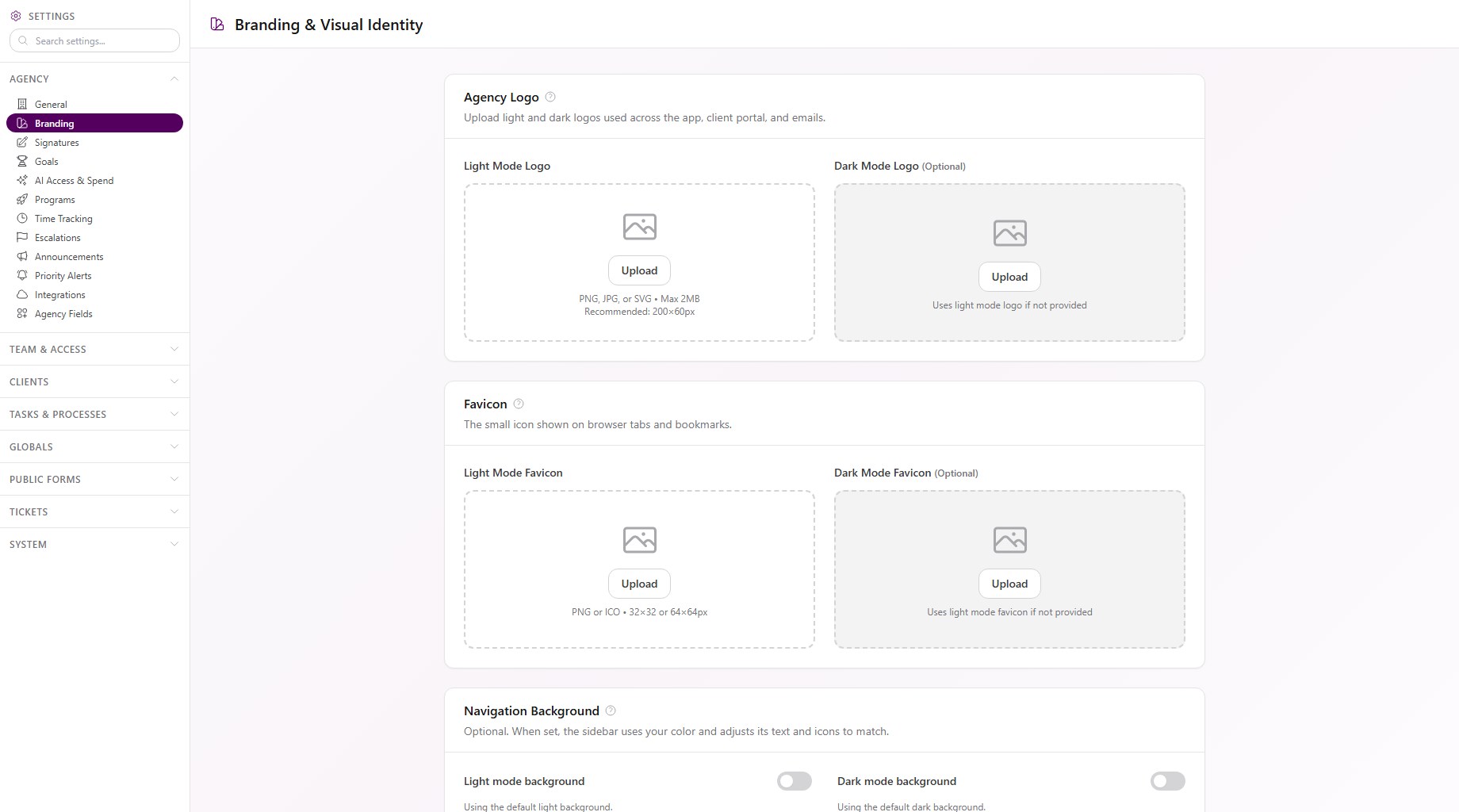Expand the Tasks & Processes section
This screenshot has width=1459, height=812.
(x=94, y=414)
